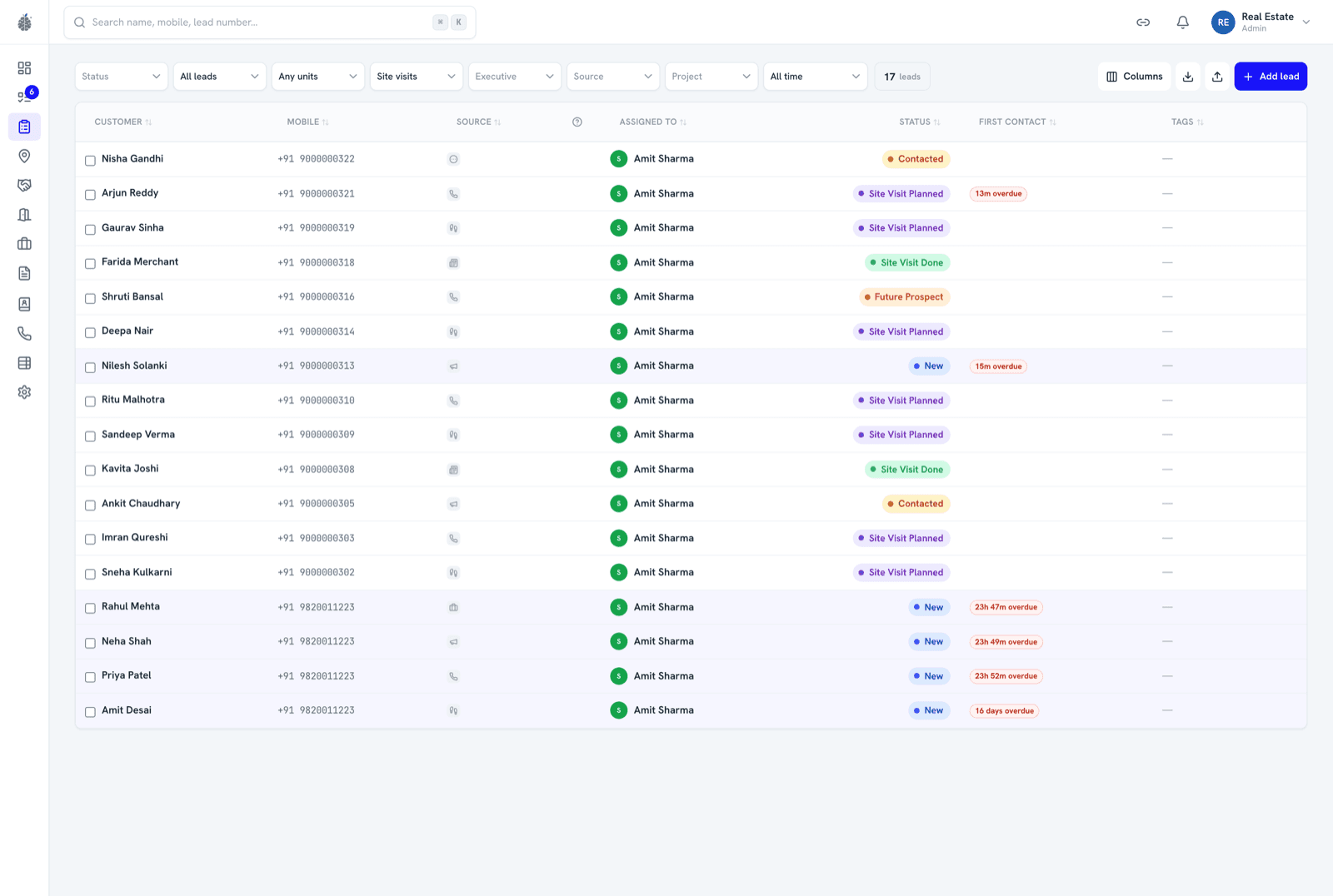Open the phone calls icon in sidebar
This screenshot has width=1333, height=896.
24,333
